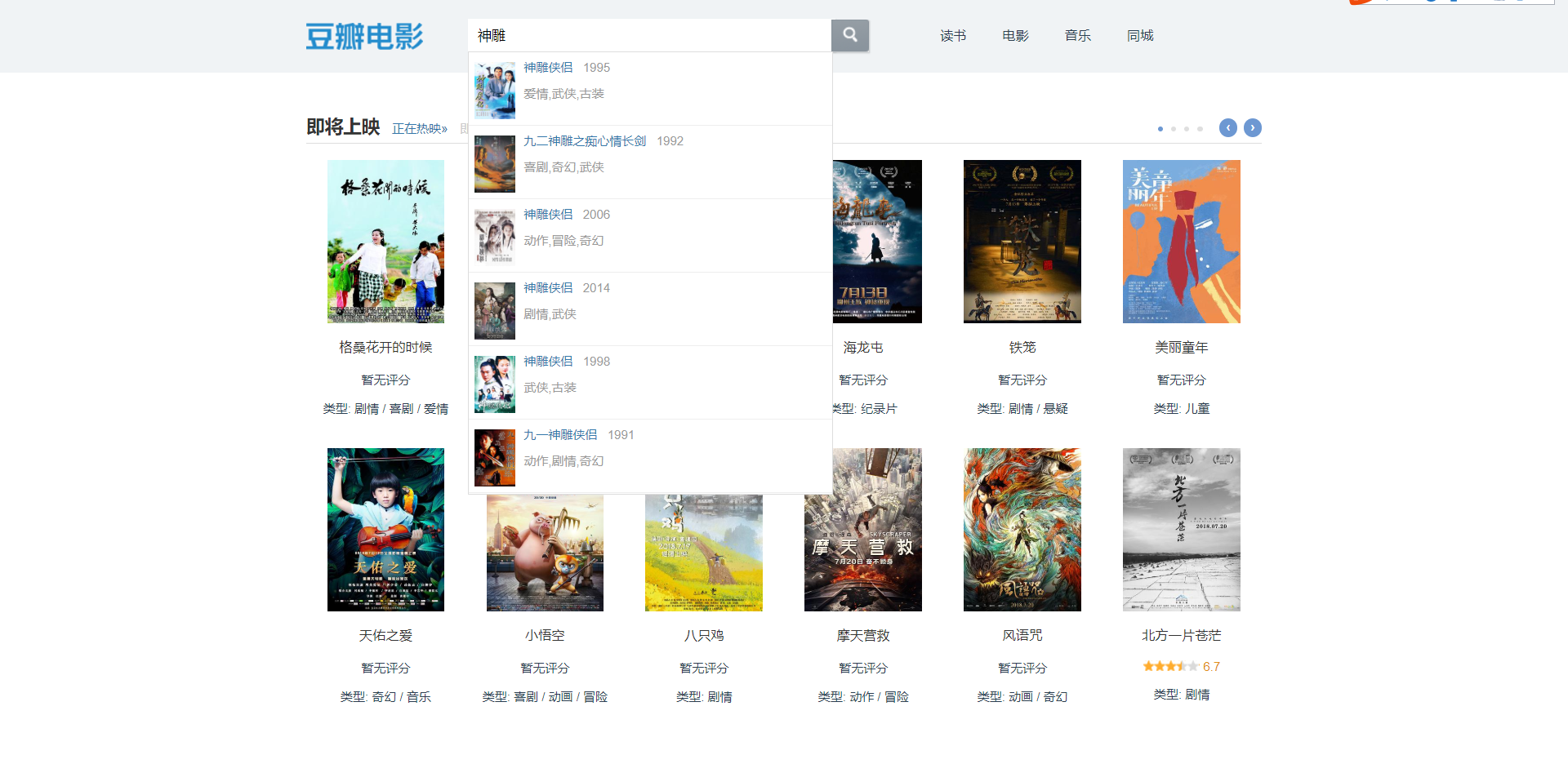Open the 电影 navigation item
This screenshot has width=1568, height=773.
[x=1015, y=36]
